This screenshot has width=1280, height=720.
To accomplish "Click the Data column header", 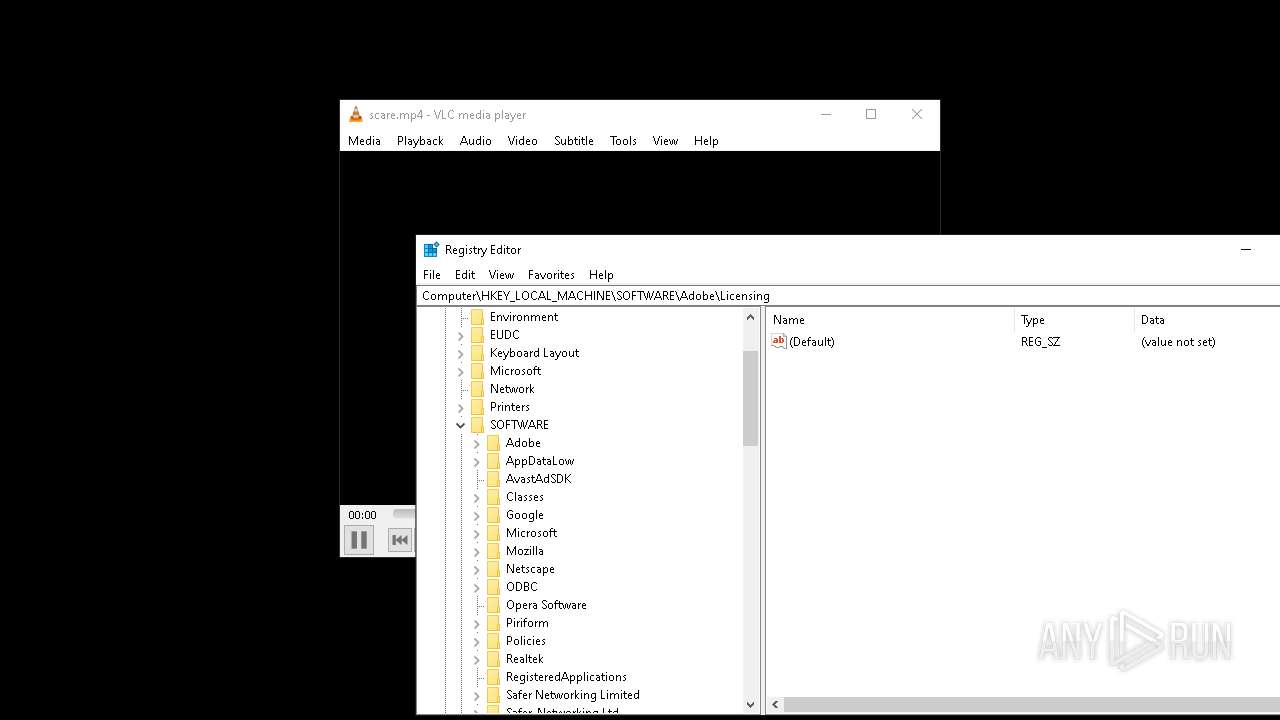I will coord(1207,320).
